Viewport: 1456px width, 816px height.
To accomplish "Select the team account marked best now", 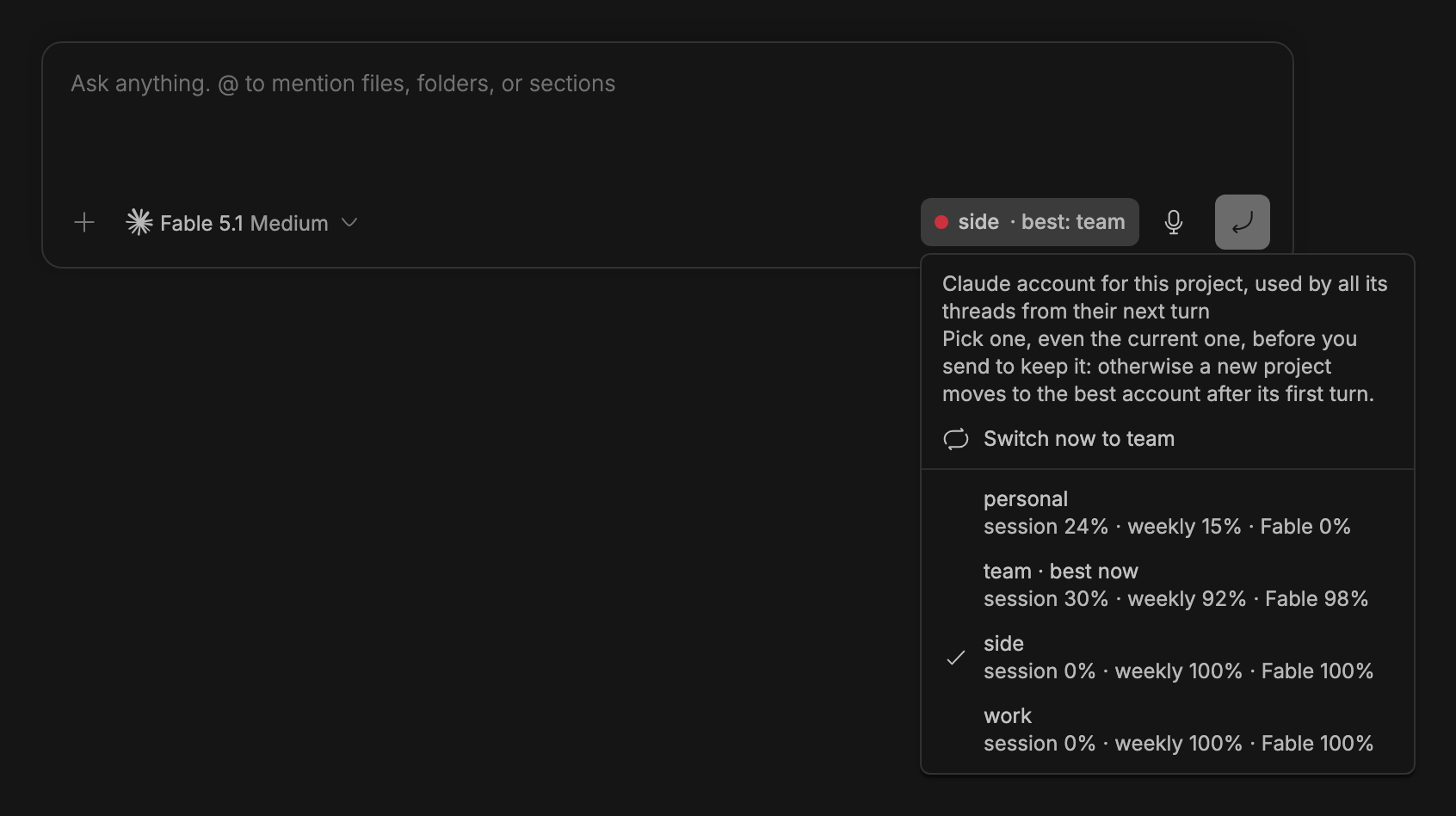I will point(1167,585).
